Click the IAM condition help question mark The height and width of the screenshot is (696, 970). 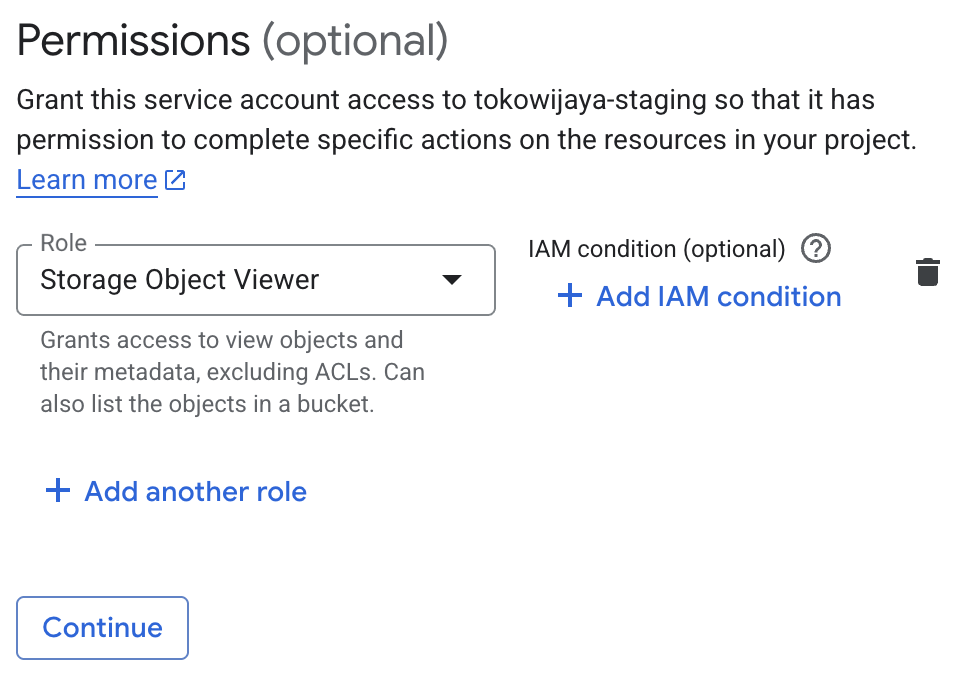tap(817, 248)
